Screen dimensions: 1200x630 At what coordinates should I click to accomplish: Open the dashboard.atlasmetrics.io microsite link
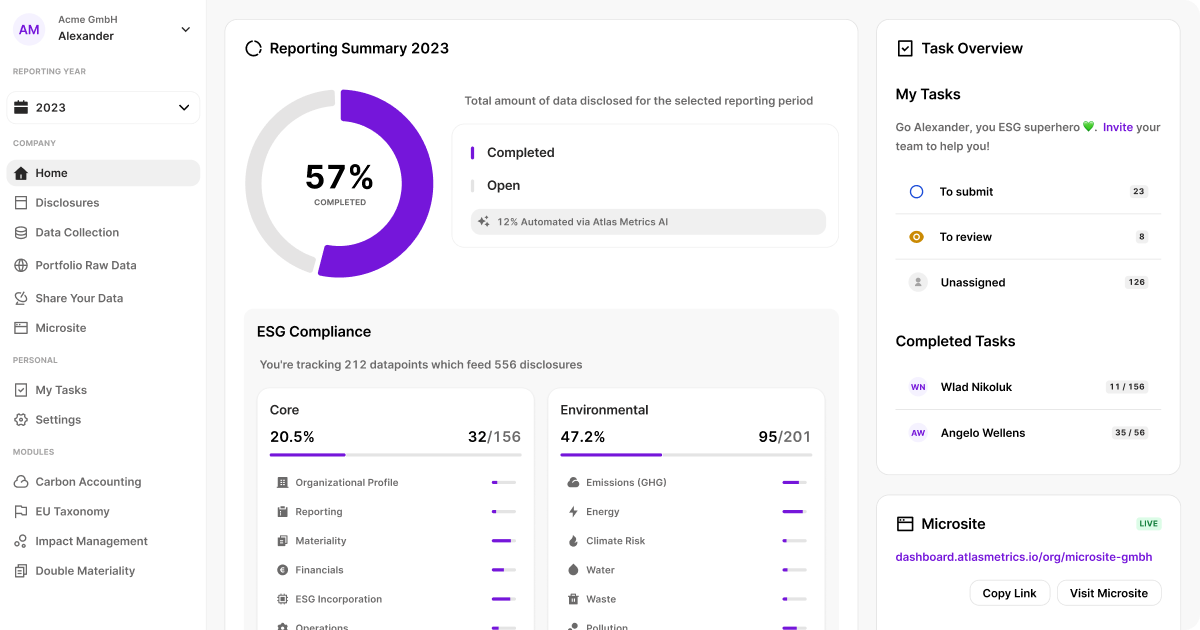pos(1024,557)
